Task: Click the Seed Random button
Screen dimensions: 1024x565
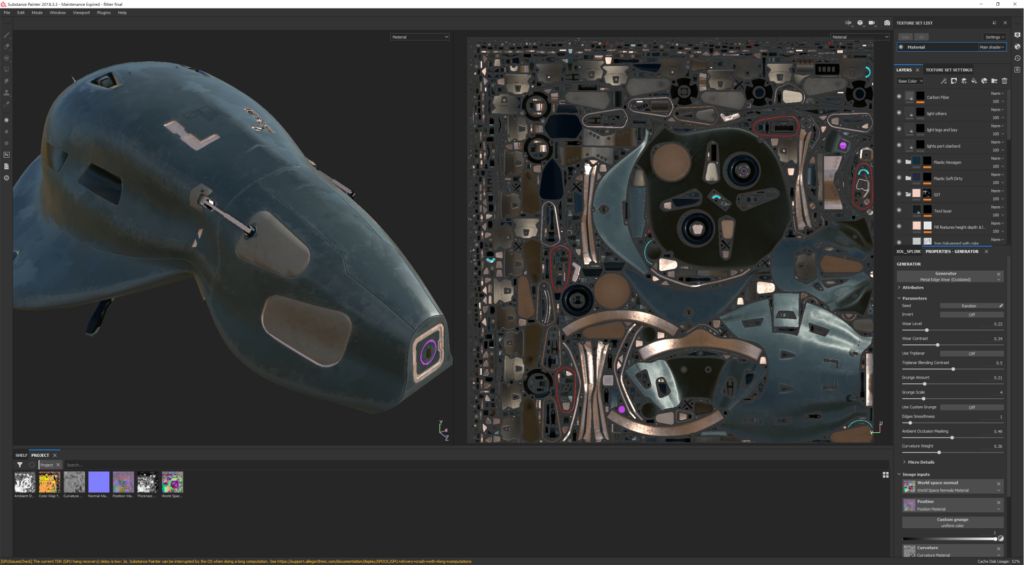Action: click(968, 306)
